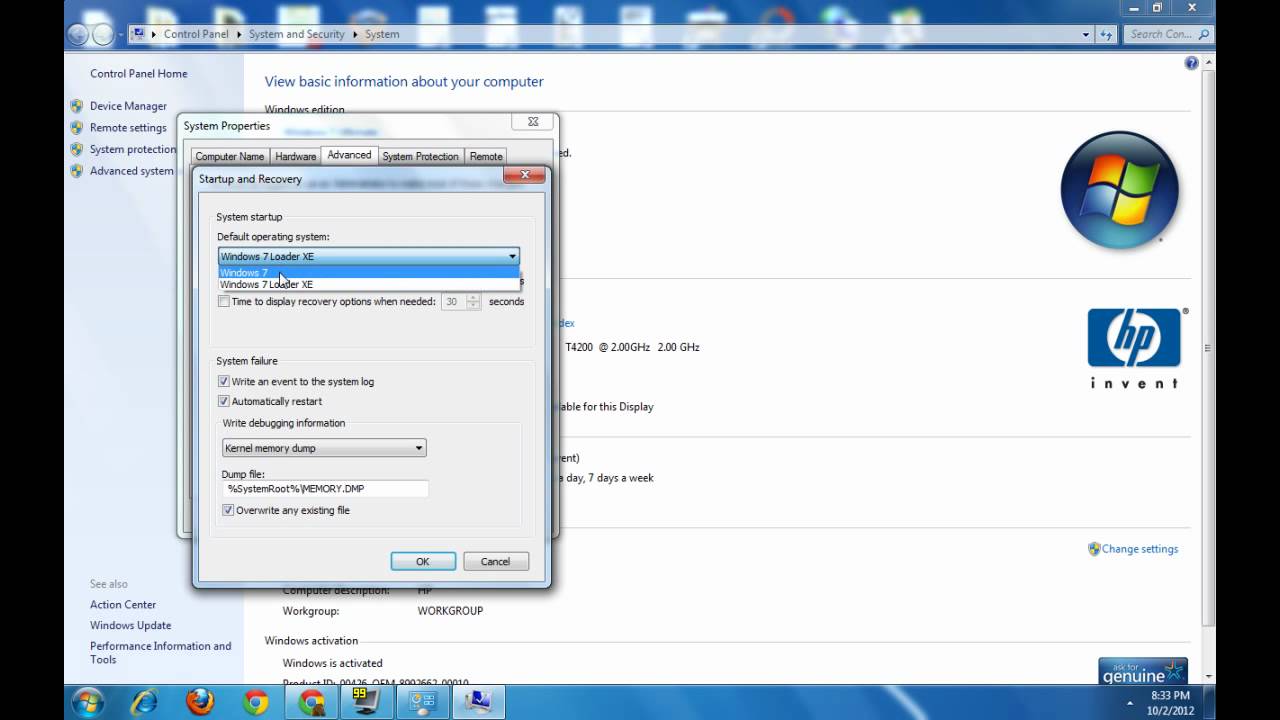Uncheck Overwrite any existing file
Image resolution: width=1280 pixels, height=720 pixels.
[x=228, y=510]
